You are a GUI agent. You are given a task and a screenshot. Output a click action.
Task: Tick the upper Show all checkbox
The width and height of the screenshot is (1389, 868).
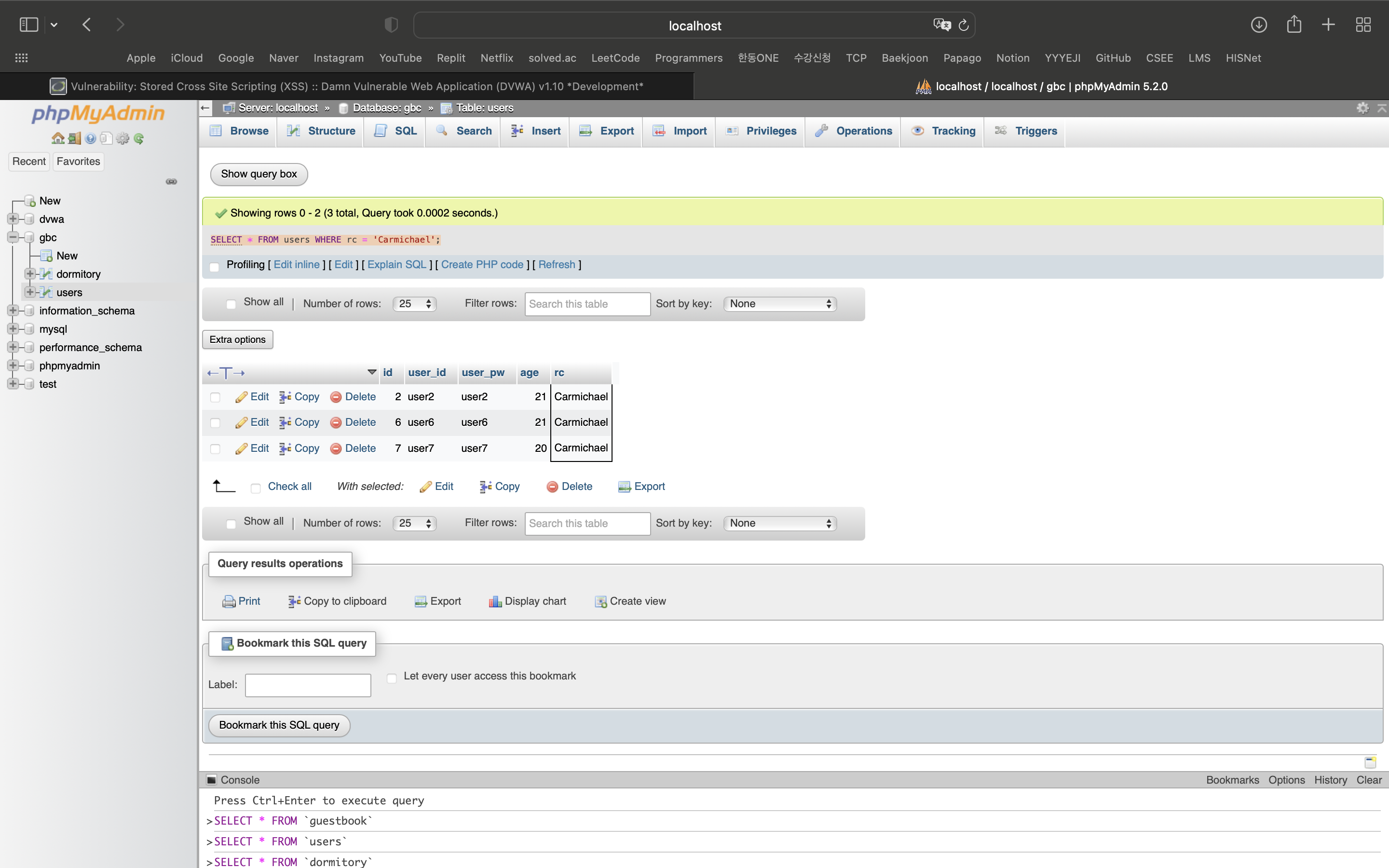(231, 304)
